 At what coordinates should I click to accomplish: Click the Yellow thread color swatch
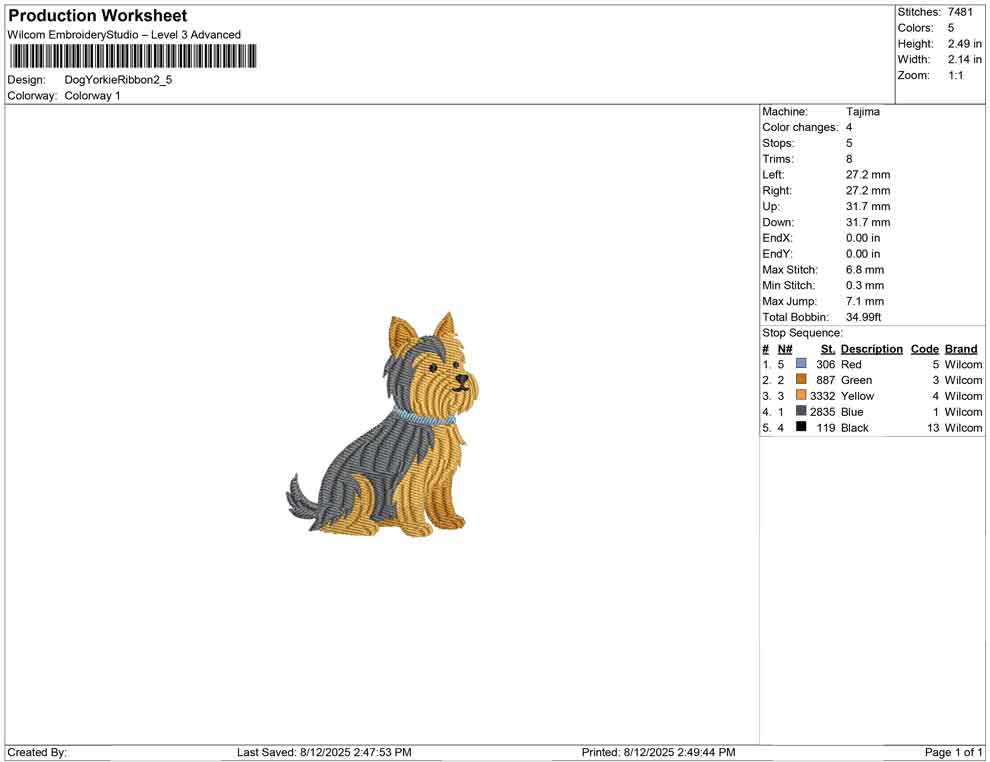click(x=801, y=395)
